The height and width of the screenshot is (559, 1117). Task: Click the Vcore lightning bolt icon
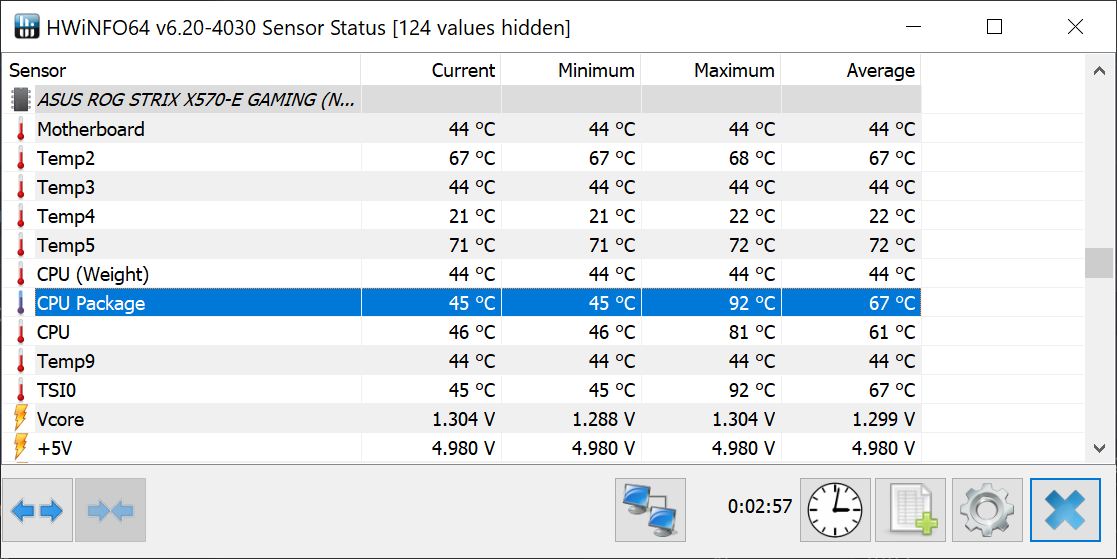(21, 419)
